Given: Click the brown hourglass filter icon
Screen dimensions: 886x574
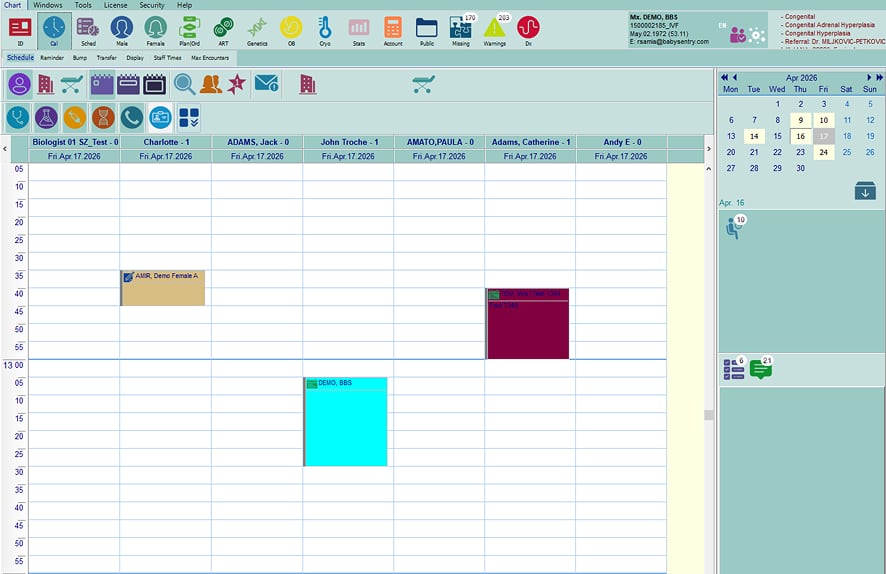Looking at the screenshot, I should (103, 118).
